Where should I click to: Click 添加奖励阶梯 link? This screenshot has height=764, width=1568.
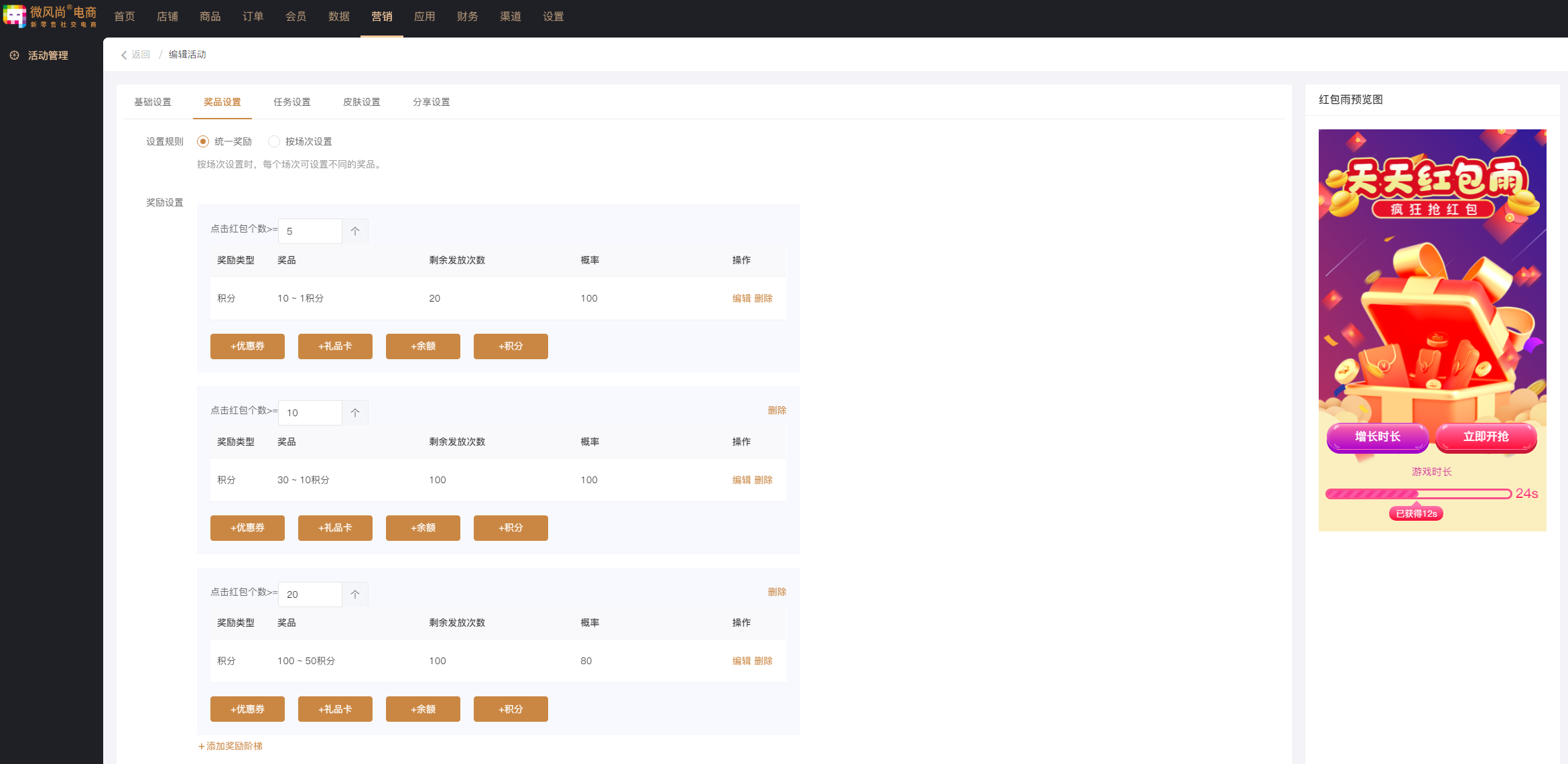click(231, 746)
